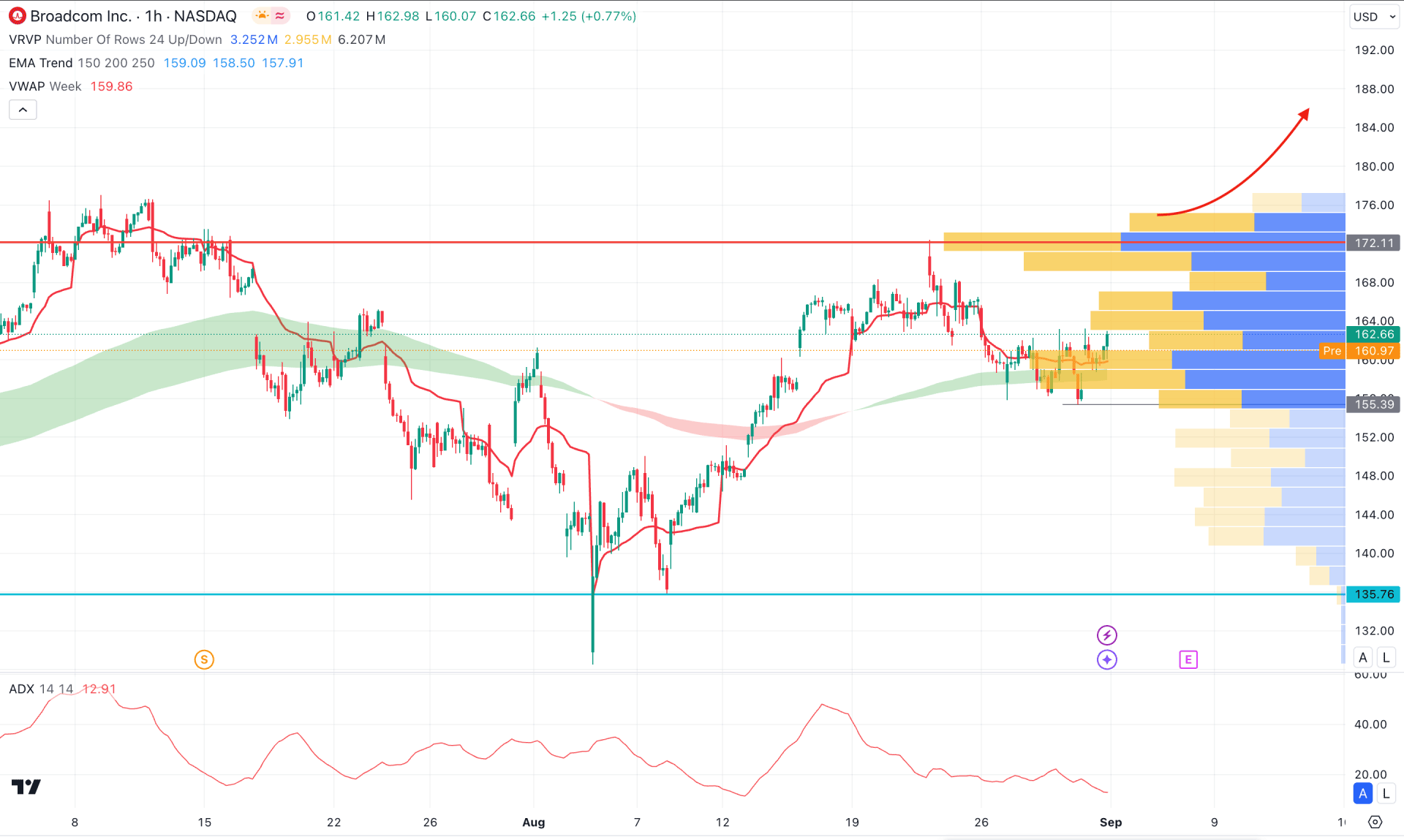1404x840 pixels.
Task: Click the orange S split marker
Action: [x=204, y=659]
